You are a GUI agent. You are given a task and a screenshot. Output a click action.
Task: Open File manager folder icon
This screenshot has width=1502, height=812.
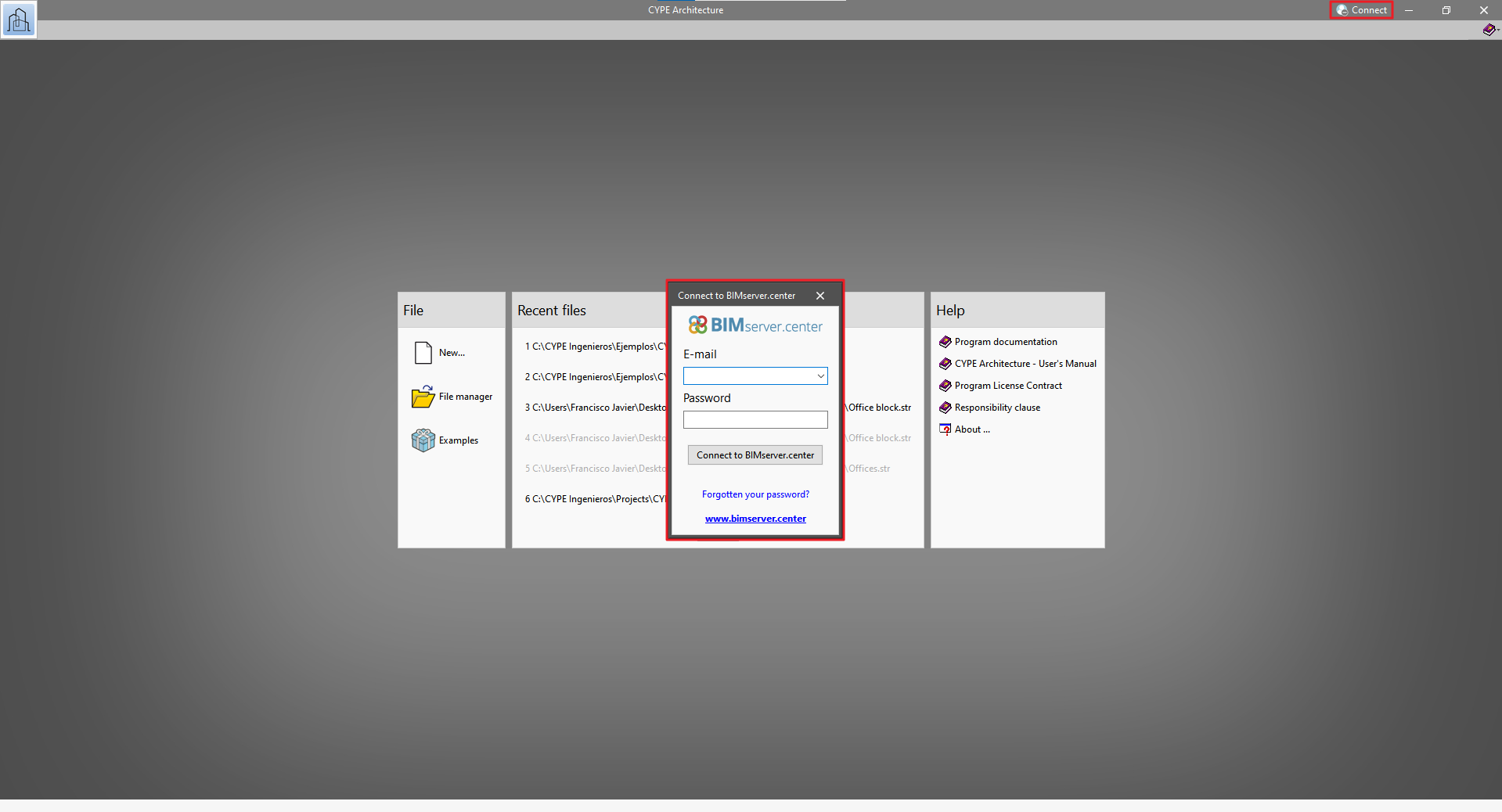pos(423,397)
